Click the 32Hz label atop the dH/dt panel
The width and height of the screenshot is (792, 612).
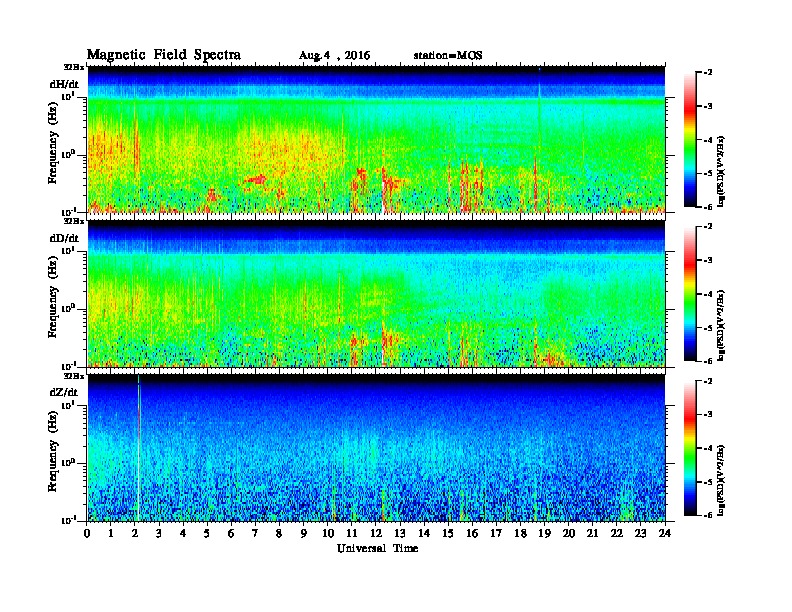(74, 67)
